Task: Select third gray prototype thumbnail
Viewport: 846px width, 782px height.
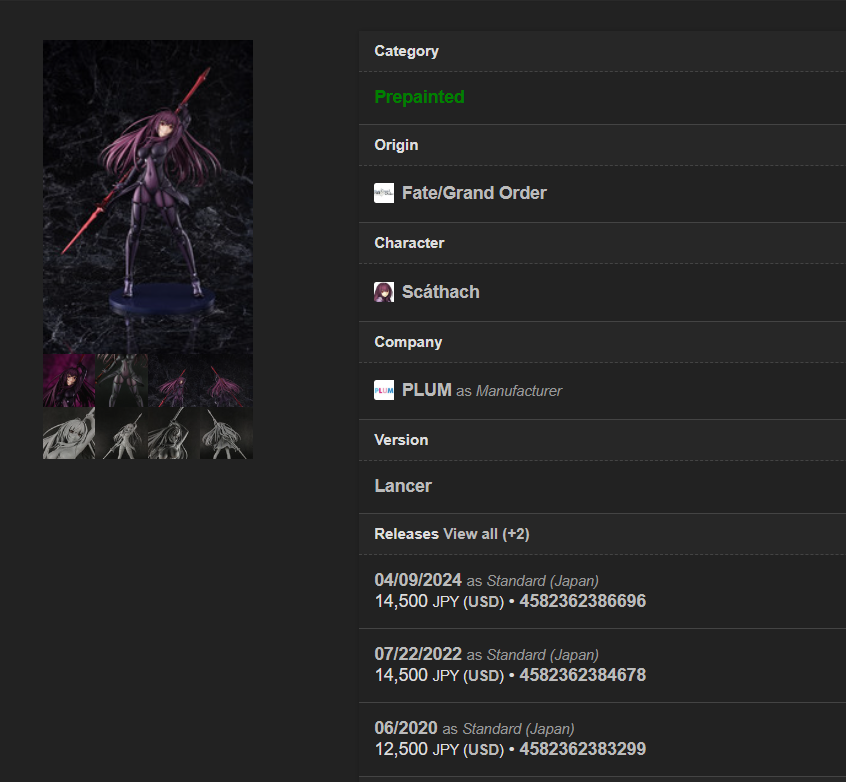Action: pyautogui.click(x=174, y=433)
